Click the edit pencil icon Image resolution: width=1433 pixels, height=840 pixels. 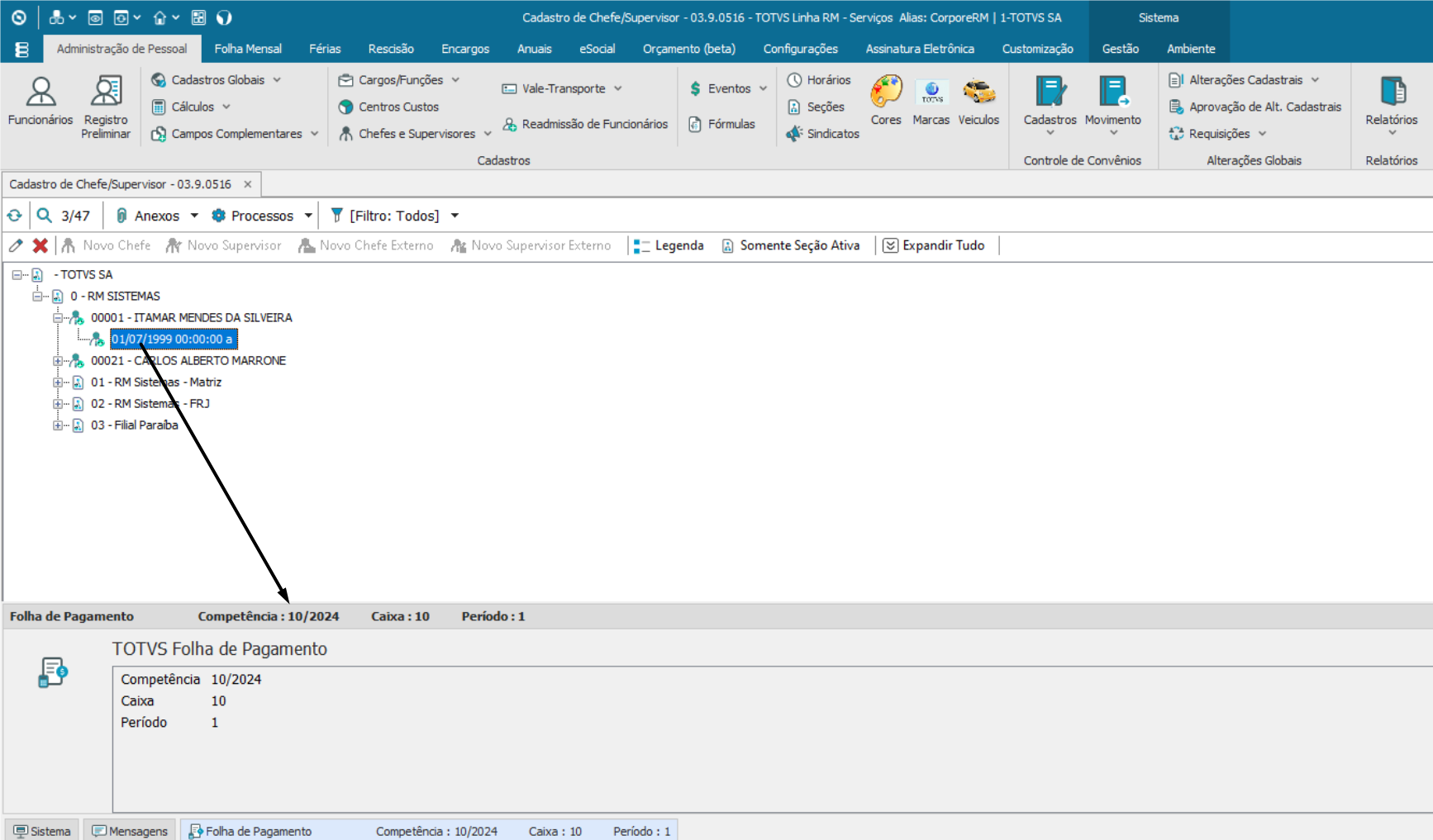click(16, 245)
